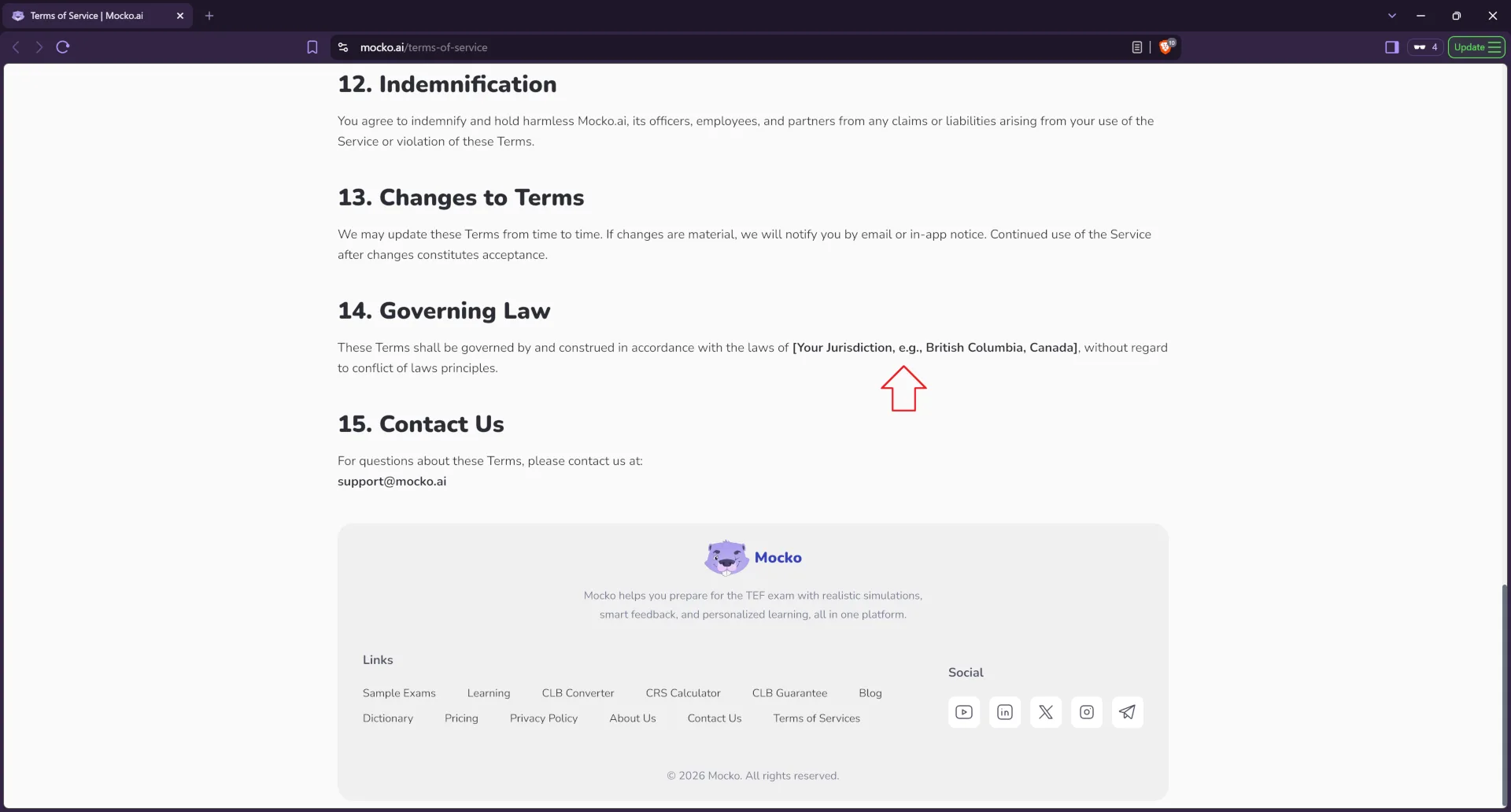Screen dimensions: 1511x812
Task: Click the Mocko mascot logo in footer
Action: click(x=726, y=558)
